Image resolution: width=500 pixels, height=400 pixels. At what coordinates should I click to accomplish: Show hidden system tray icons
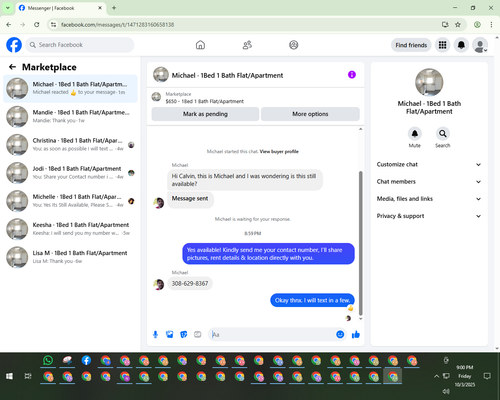click(x=436, y=376)
